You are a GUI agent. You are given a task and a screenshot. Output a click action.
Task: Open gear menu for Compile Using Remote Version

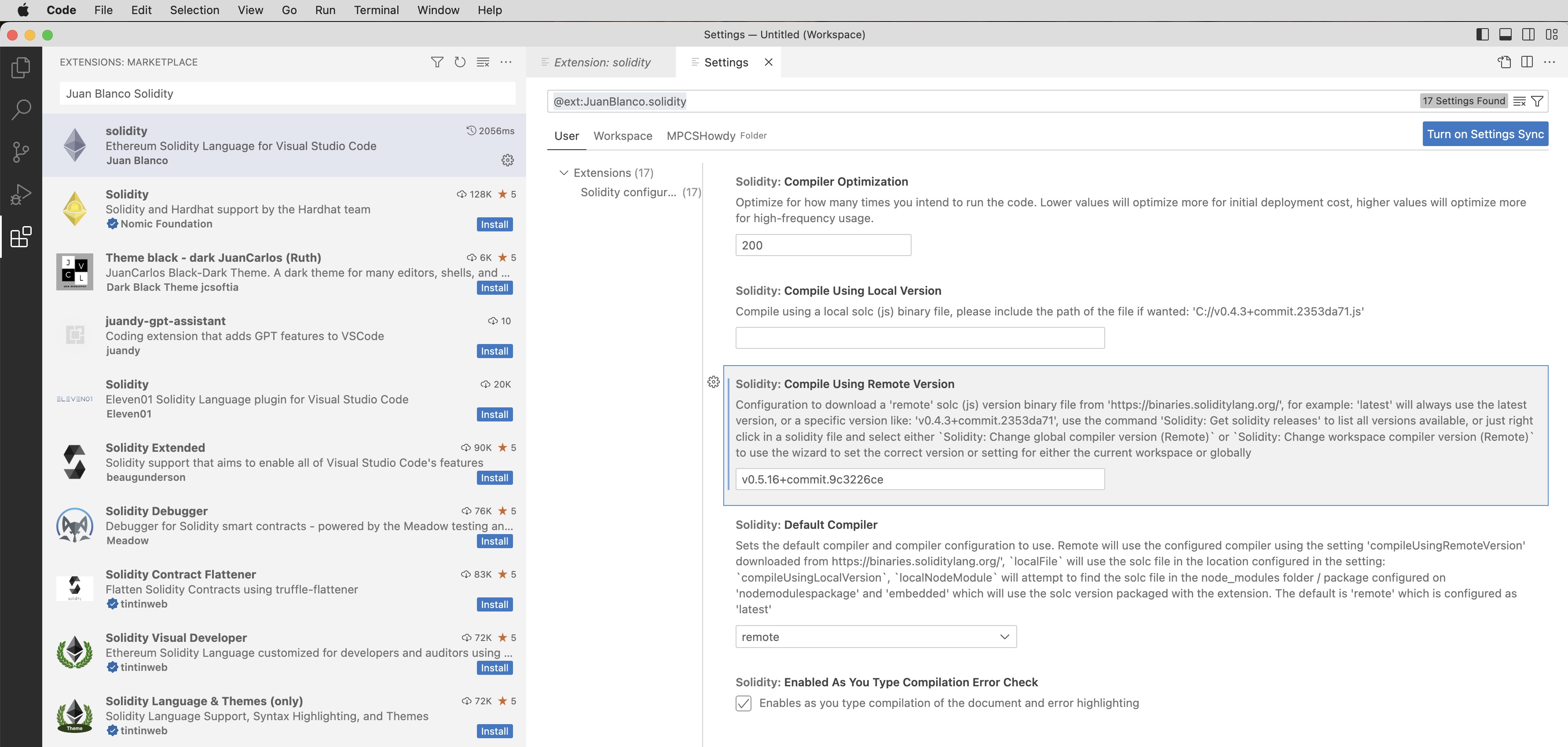click(714, 382)
